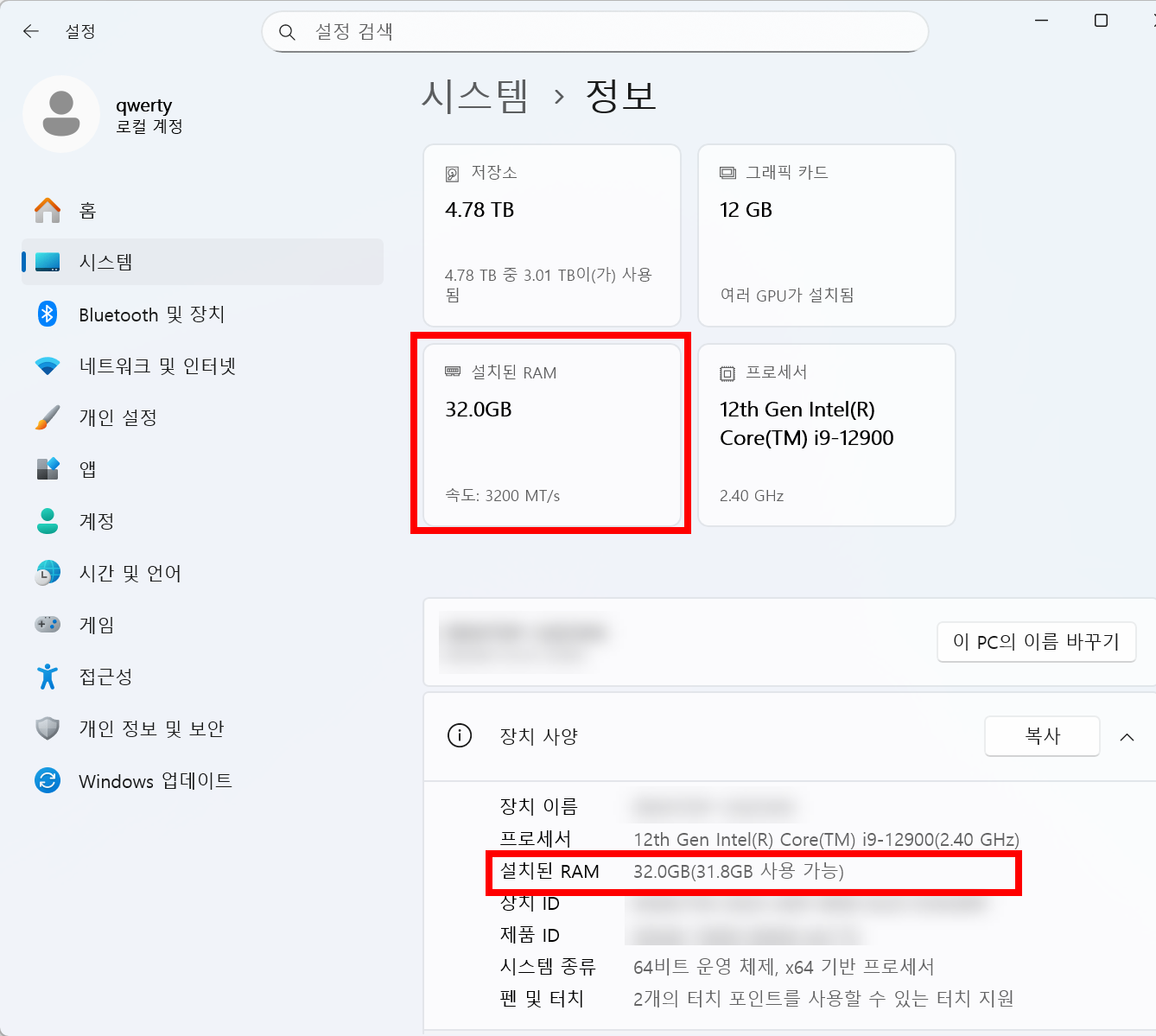Image resolution: width=1156 pixels, height=1036 pixels.
Task: Open the 홈 page from sidebar
Action: click(x=202, y=210)
